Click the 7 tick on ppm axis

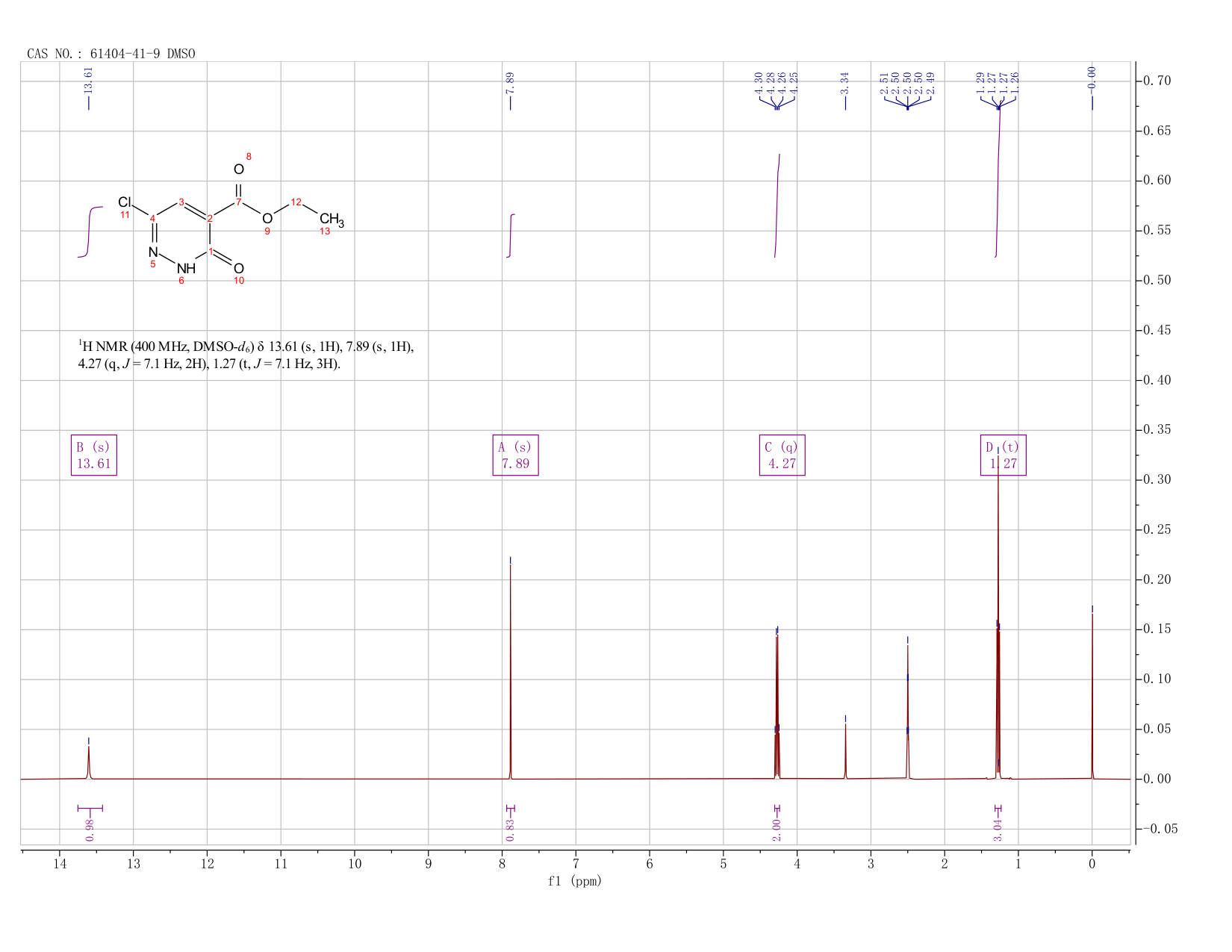(x=576, y=863)
